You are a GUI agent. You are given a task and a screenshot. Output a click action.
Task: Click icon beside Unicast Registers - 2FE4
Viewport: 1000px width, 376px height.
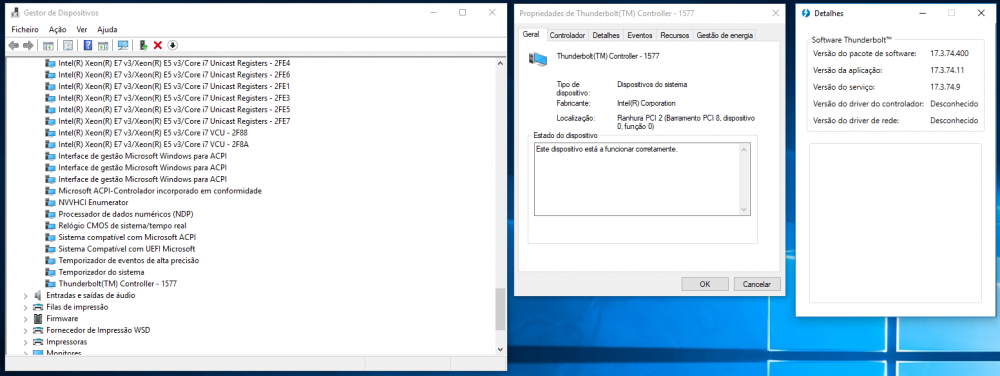coord(51,63)
